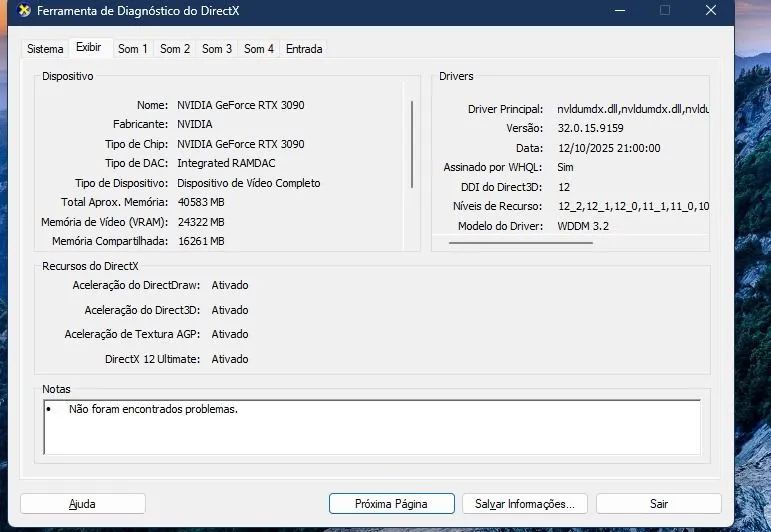Go to the Som 2 tab
The image size is (771, 532).
[x=175, y=49]
